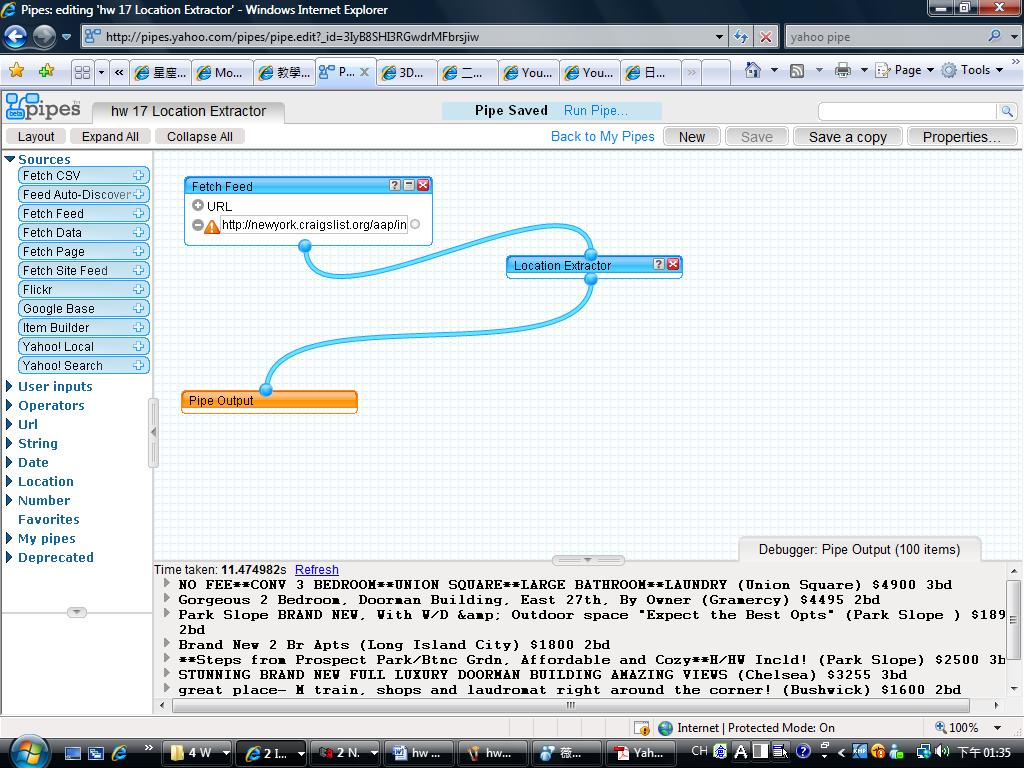This screenshot has width=1024, height=768.
Task: Minimize the Fetch Feed module
Action: [x=409, y=185]
